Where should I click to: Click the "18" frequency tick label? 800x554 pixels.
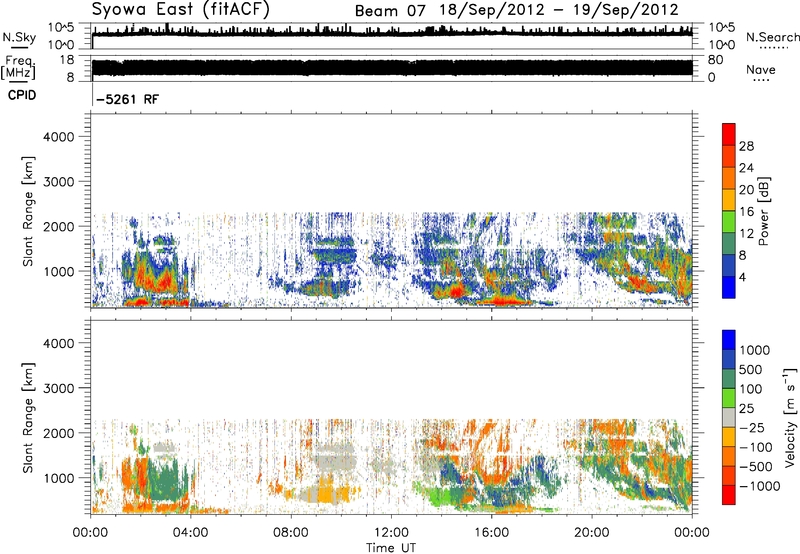click(67, 60)
